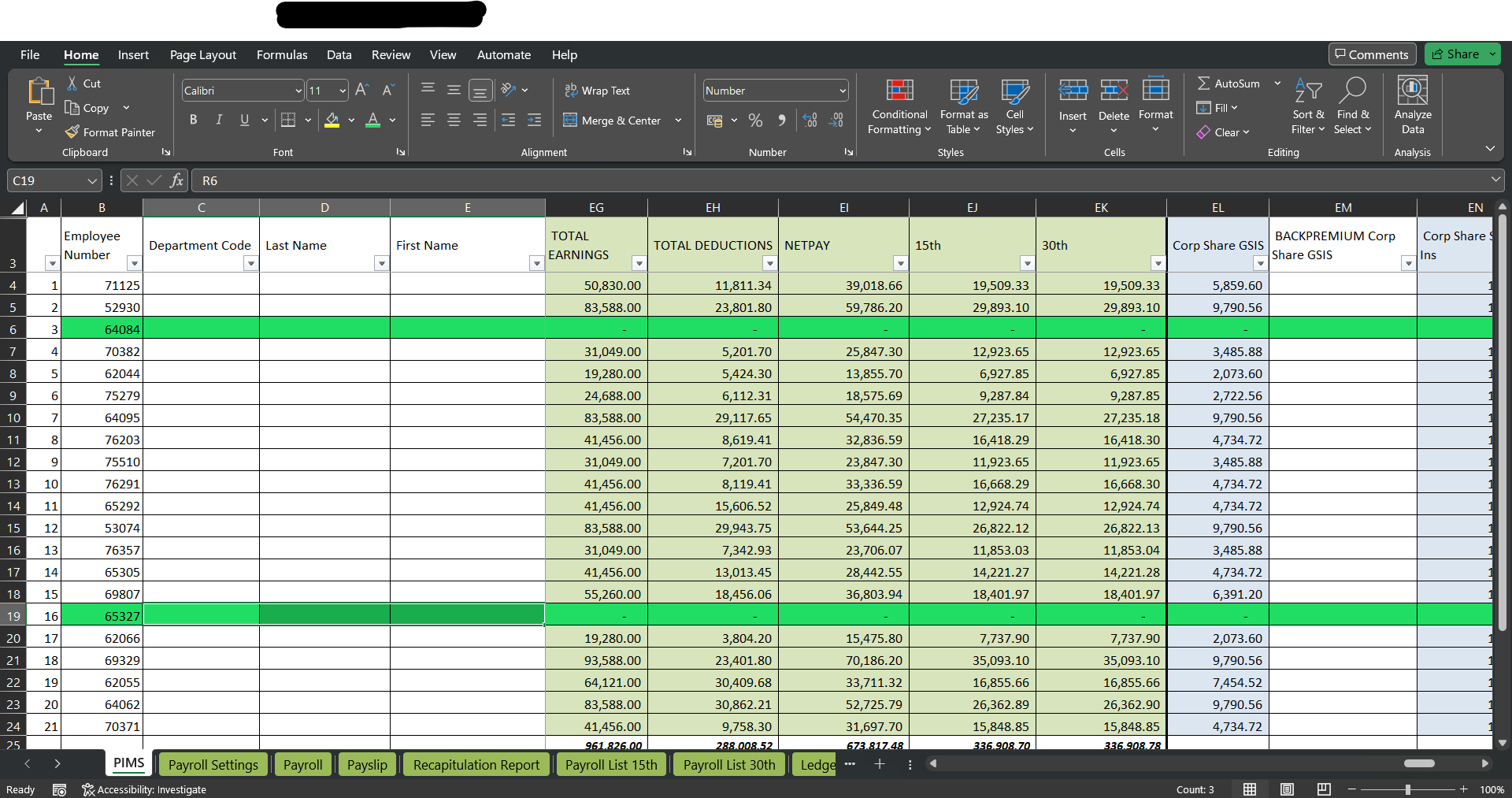Click the Format Painter brush icon

pyautogui.click(x=72, y=132)
